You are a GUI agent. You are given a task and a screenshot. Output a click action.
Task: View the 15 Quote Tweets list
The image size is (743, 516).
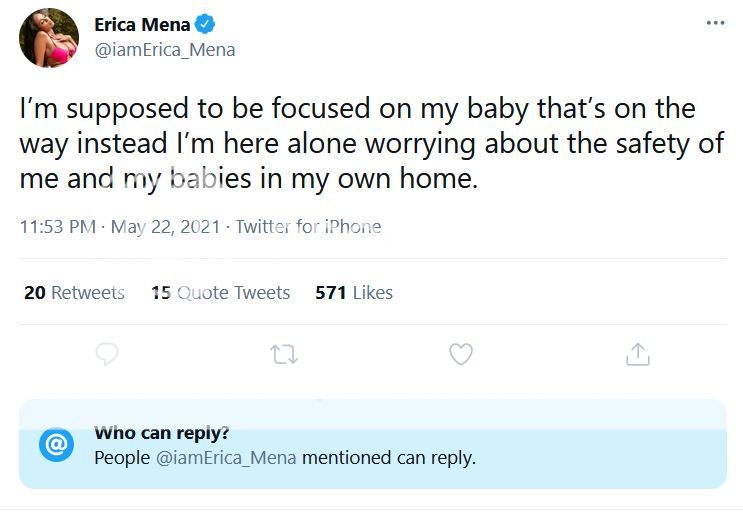220,293
